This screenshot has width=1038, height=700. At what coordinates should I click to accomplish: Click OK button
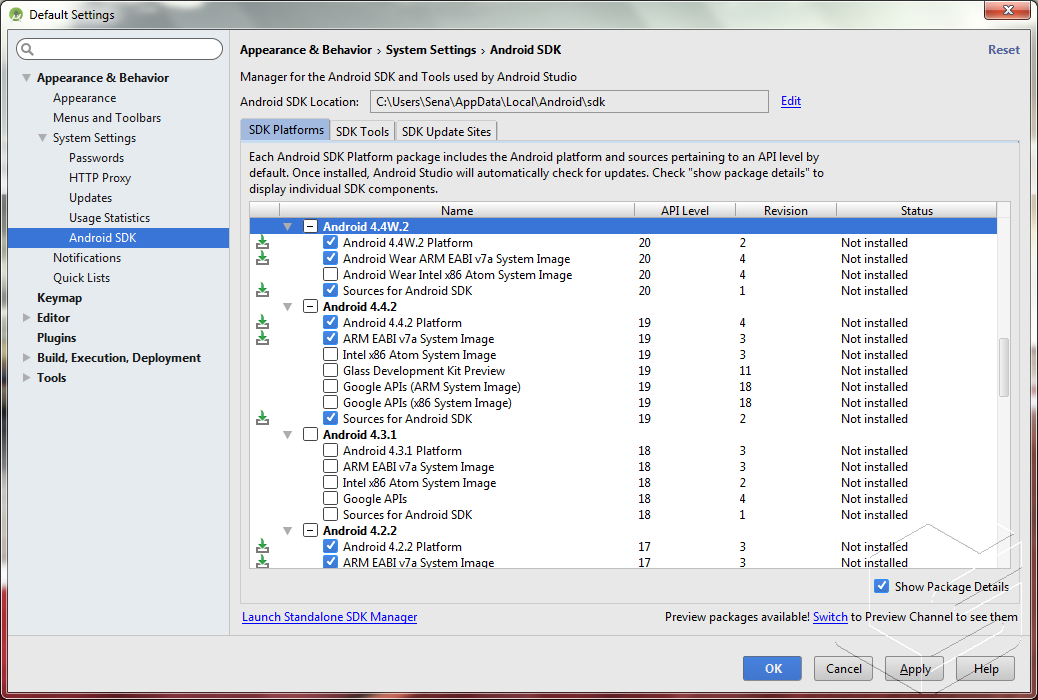coord(772,668)
